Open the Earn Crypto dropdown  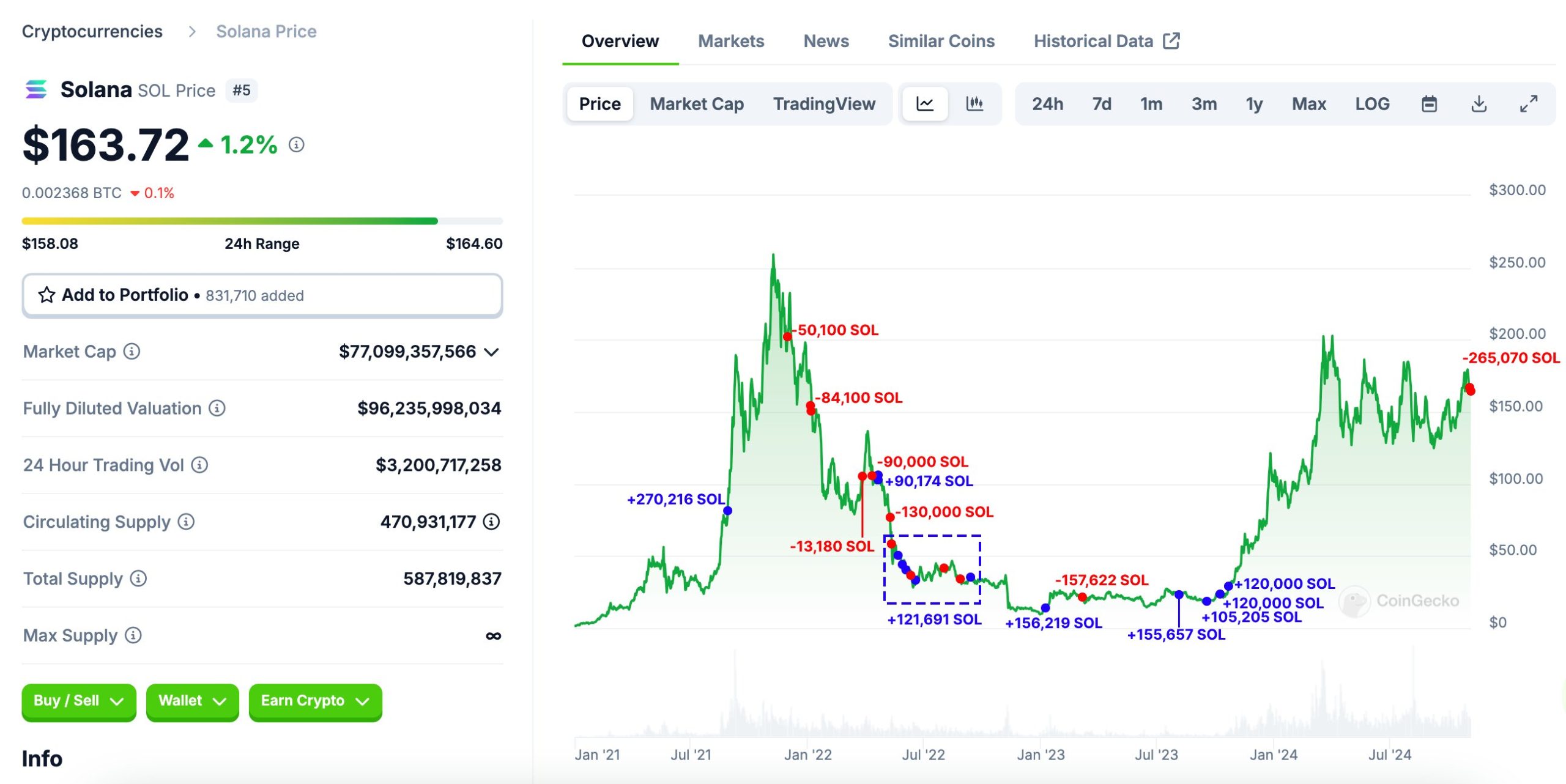pos(315,701)
